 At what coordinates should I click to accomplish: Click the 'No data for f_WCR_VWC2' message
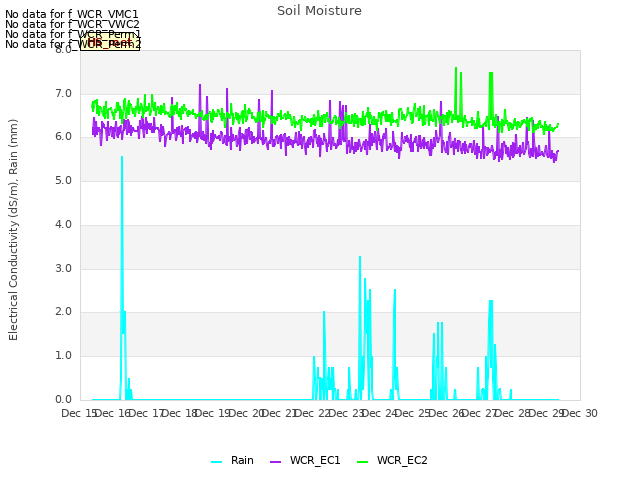point(72,24)
